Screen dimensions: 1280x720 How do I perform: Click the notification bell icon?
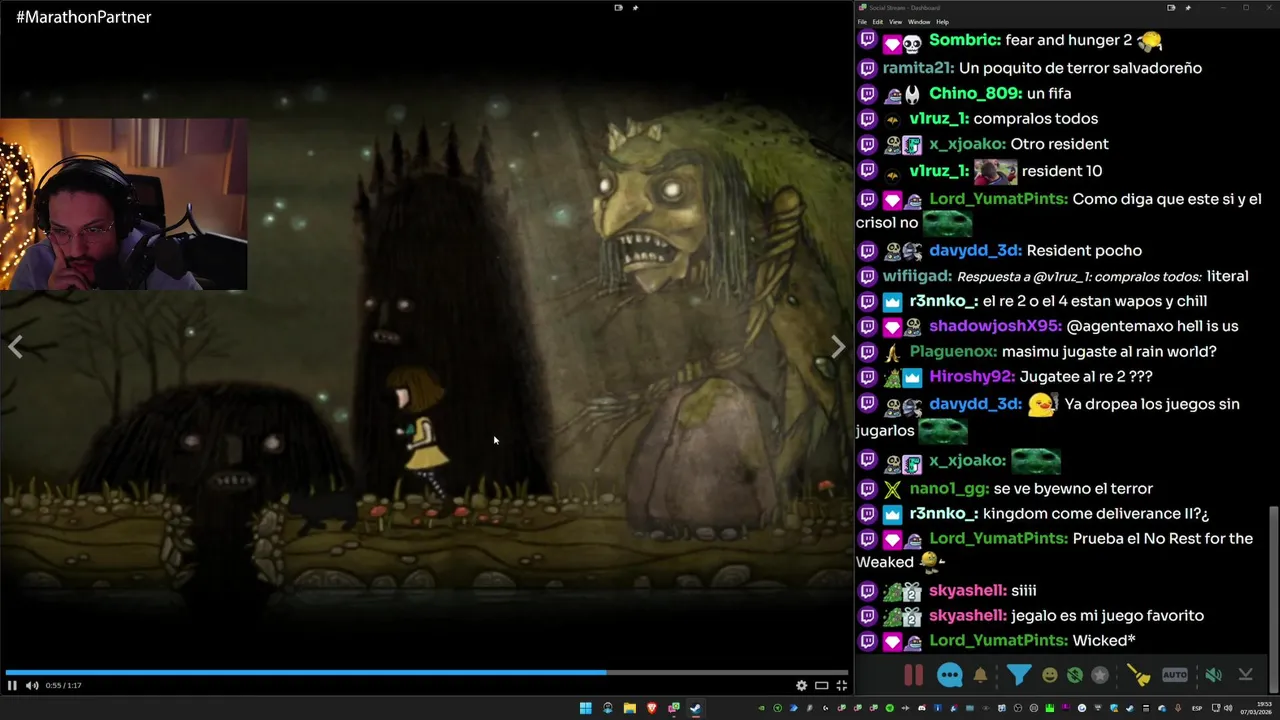click(x=980, y=675)
